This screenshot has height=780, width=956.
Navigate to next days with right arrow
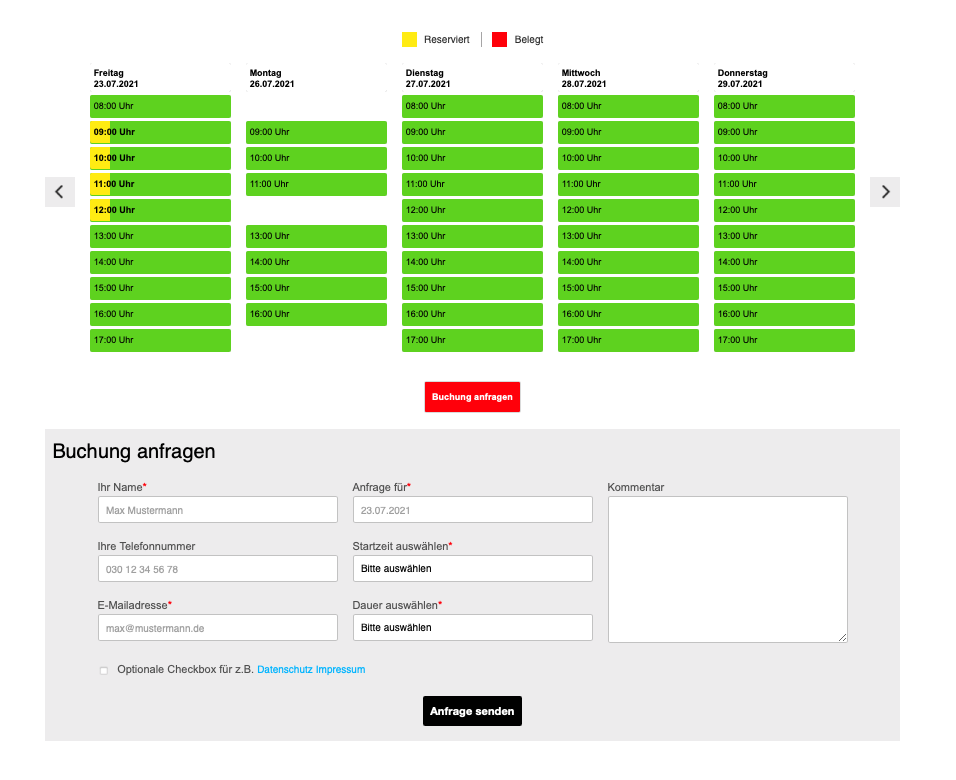(884, 192)
